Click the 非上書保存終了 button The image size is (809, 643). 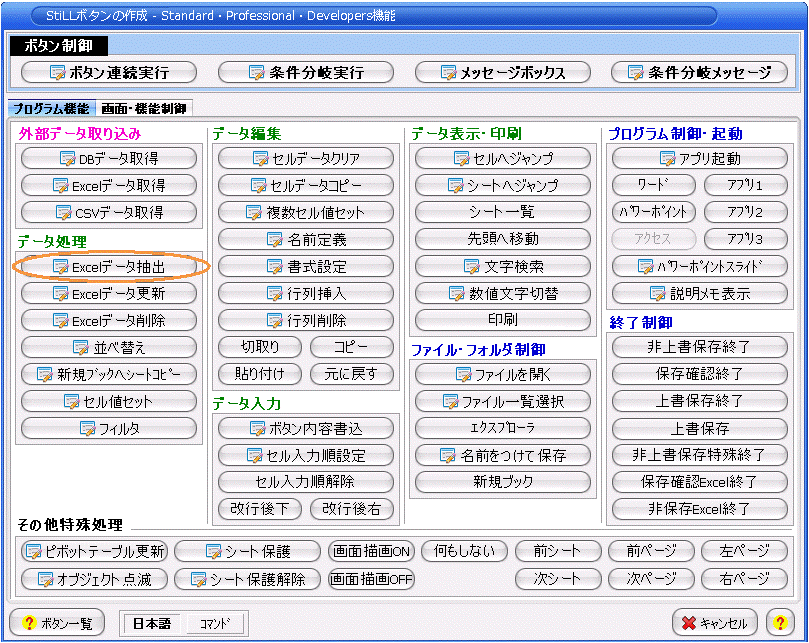[x=700, y=347]
